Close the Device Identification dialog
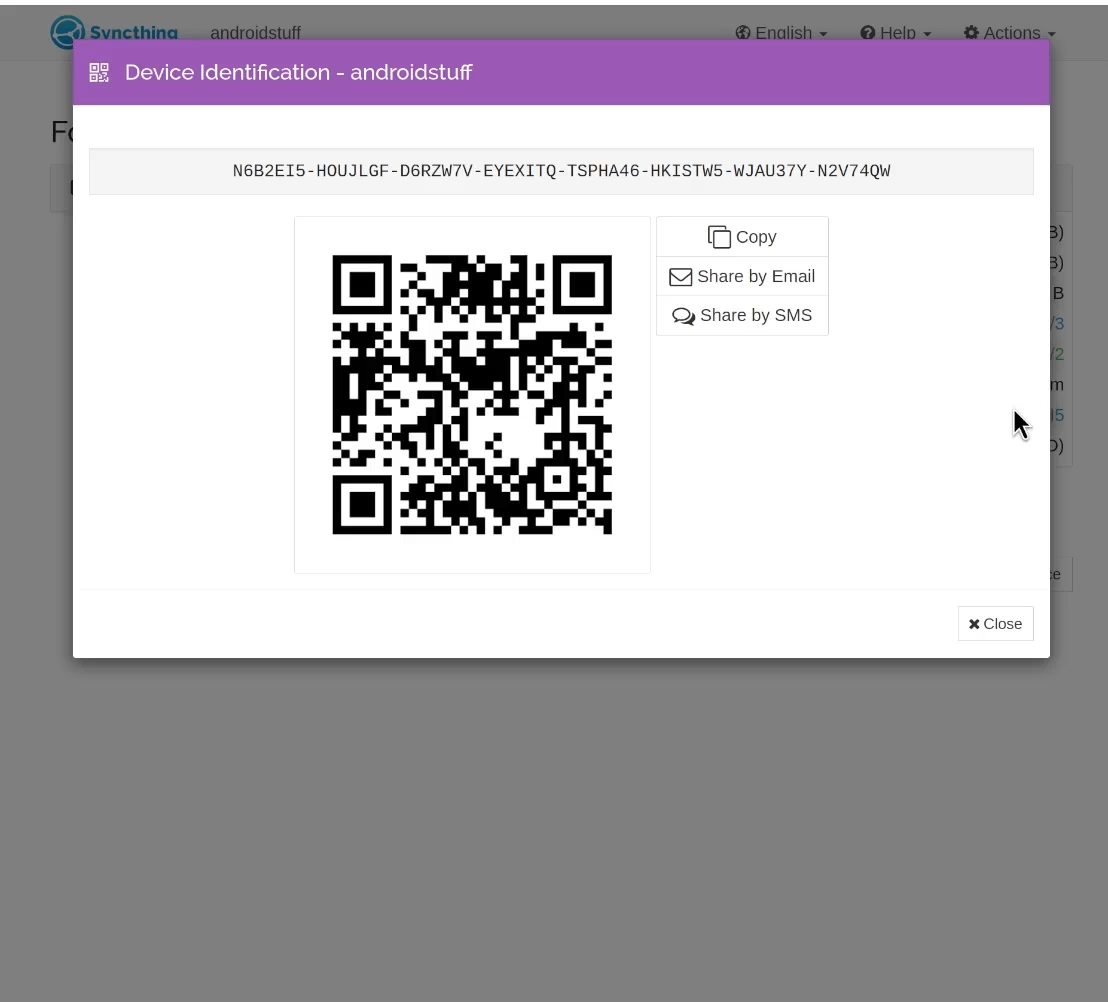Viewport: 1108px width, 1002px height. [x=995, y=623]
